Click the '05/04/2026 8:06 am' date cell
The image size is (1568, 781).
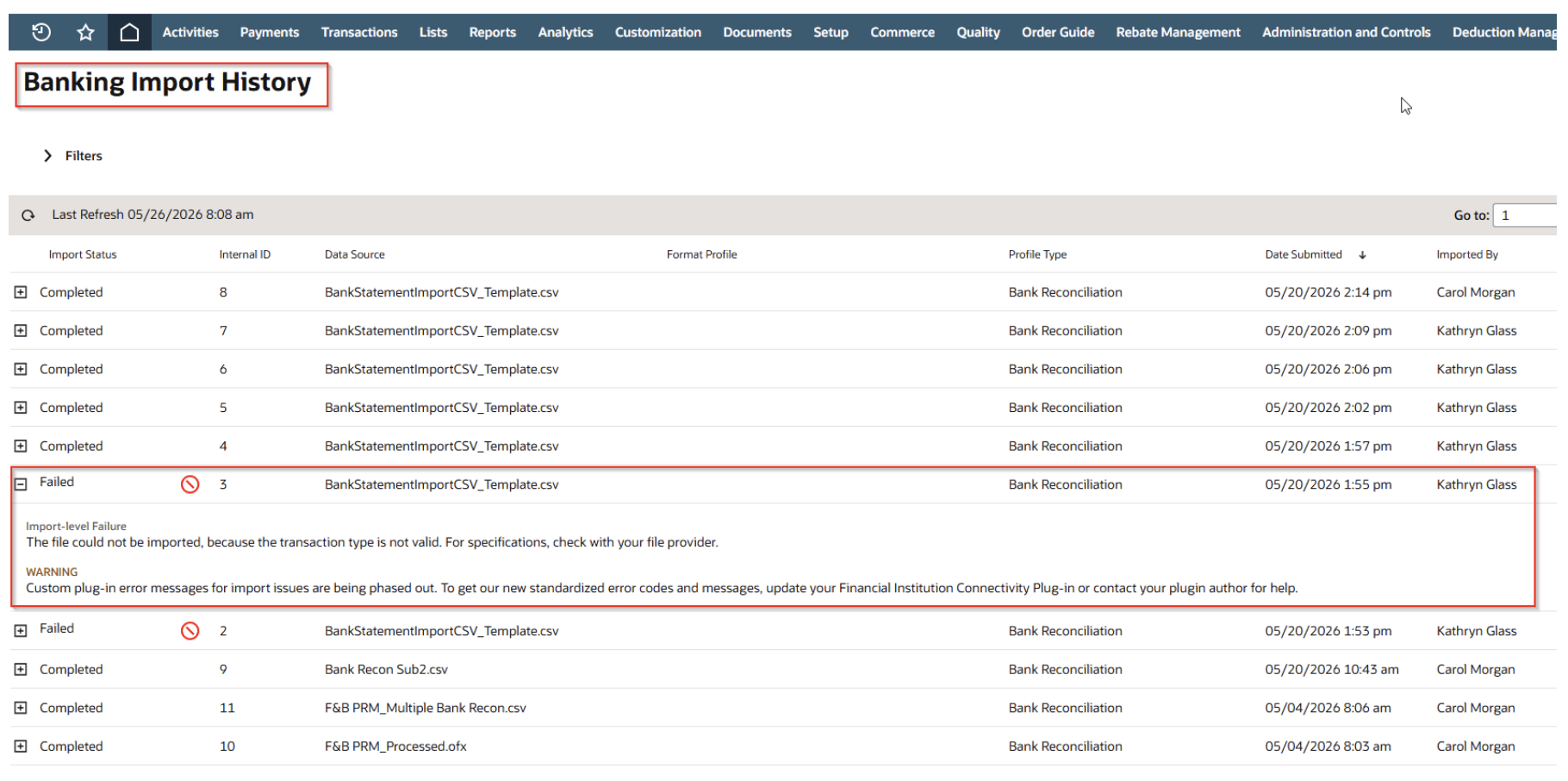pos(1328,709)
